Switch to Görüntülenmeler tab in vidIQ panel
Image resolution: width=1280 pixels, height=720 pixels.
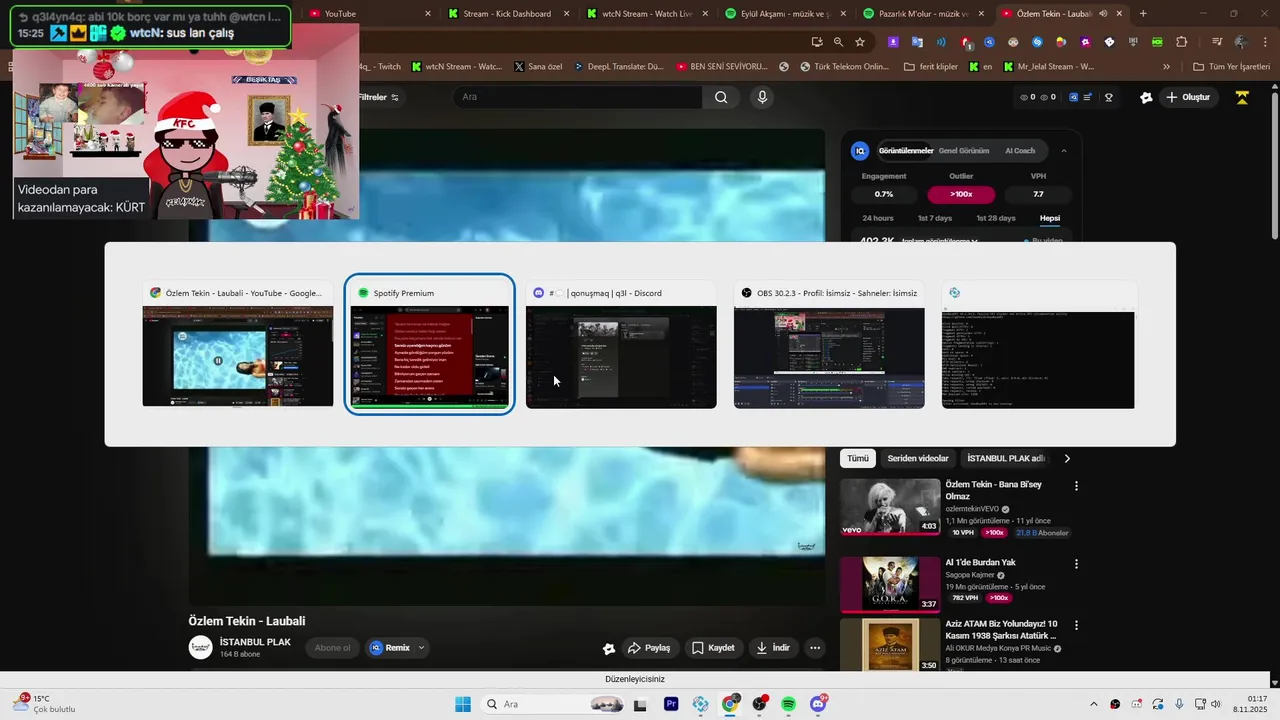coord(906,151)
